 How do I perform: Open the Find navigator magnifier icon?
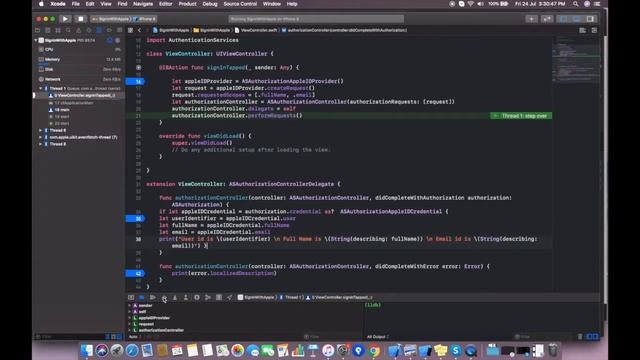point(68,30)
